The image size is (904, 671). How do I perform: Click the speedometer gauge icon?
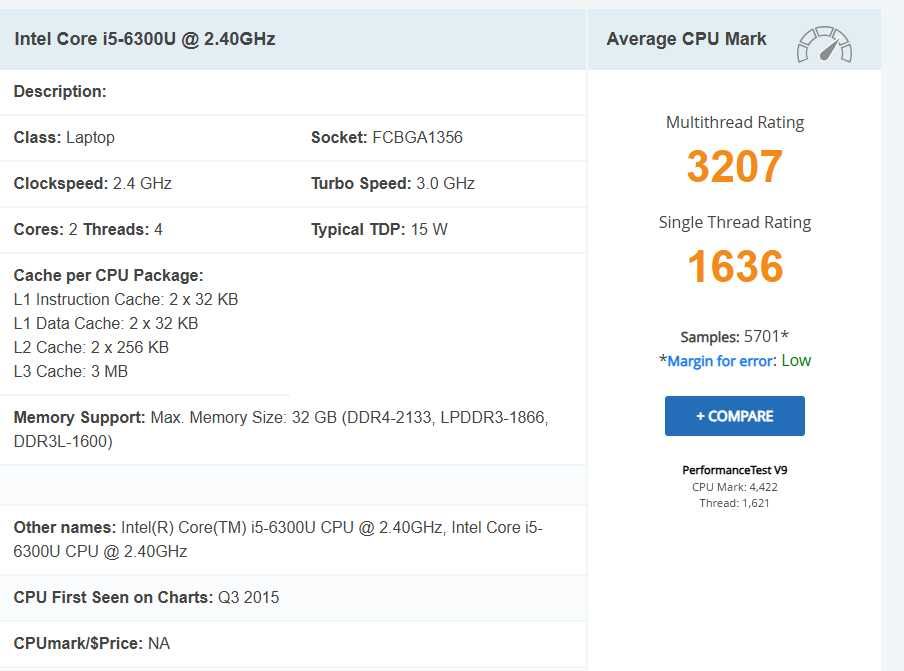pyautogui.click(x=823, y=44)
